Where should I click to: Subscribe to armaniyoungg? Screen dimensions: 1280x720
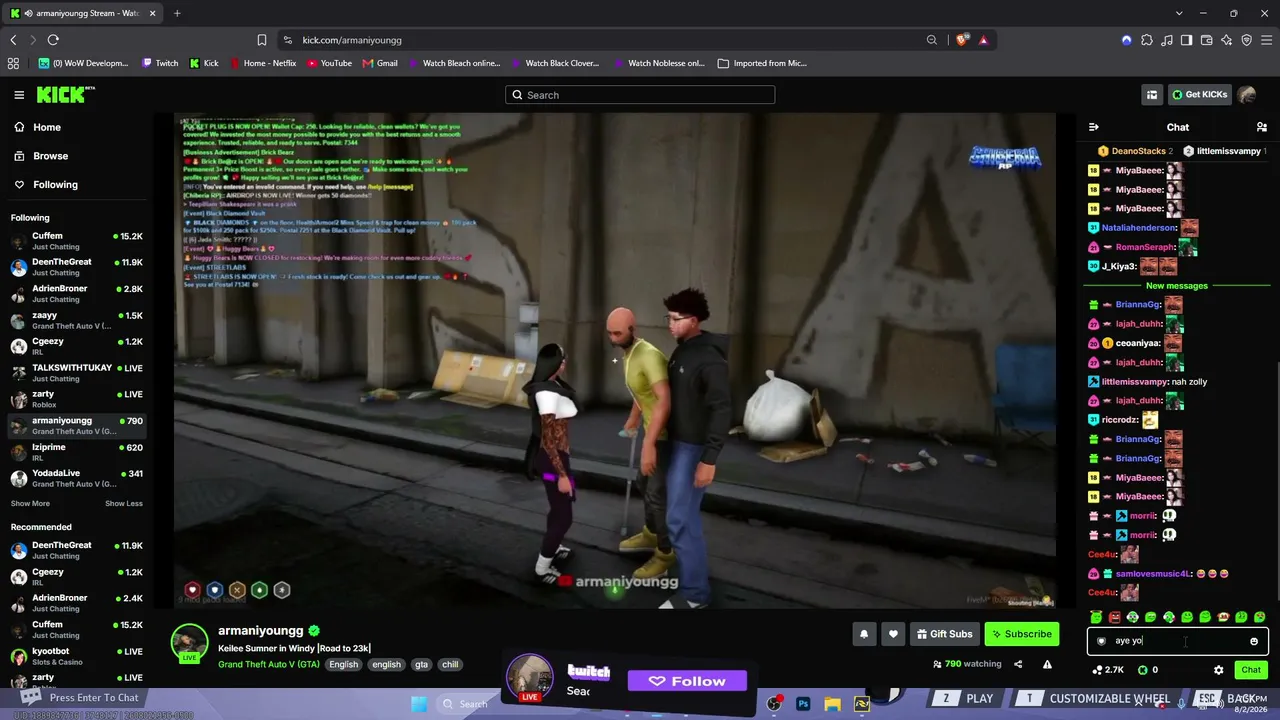tap(1021, 634)
